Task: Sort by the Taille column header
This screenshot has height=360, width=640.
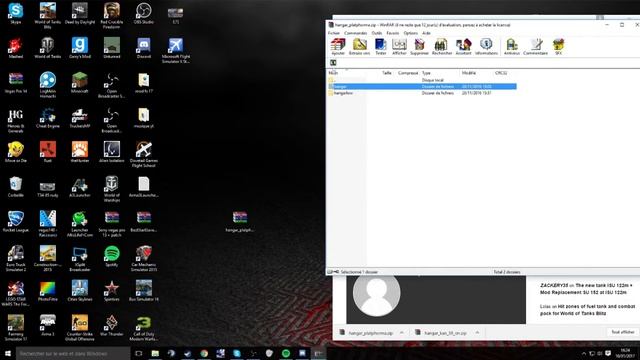Action: [387, 73]
